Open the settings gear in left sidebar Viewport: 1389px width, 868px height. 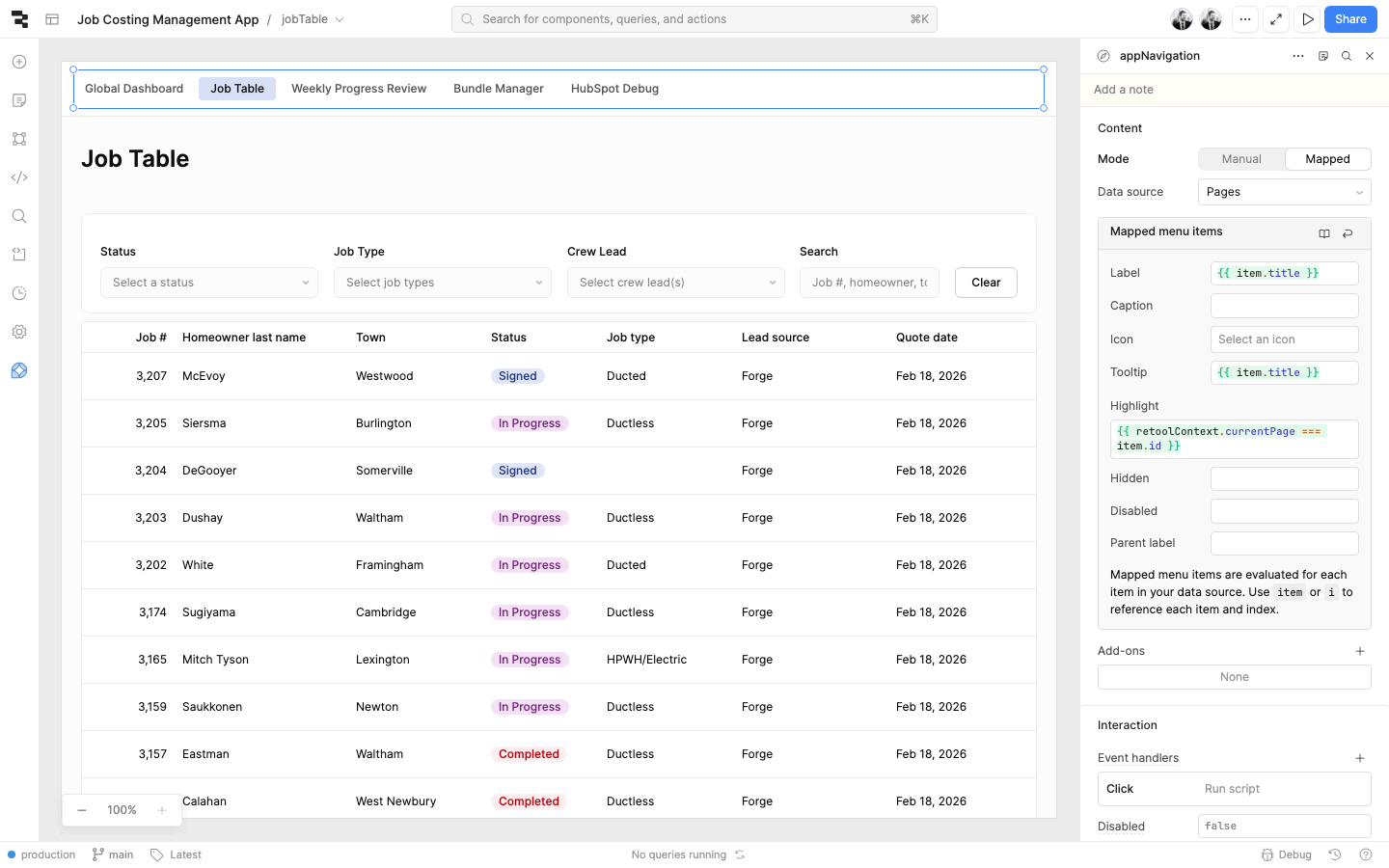pyautogui.click(x=19, y=332)
